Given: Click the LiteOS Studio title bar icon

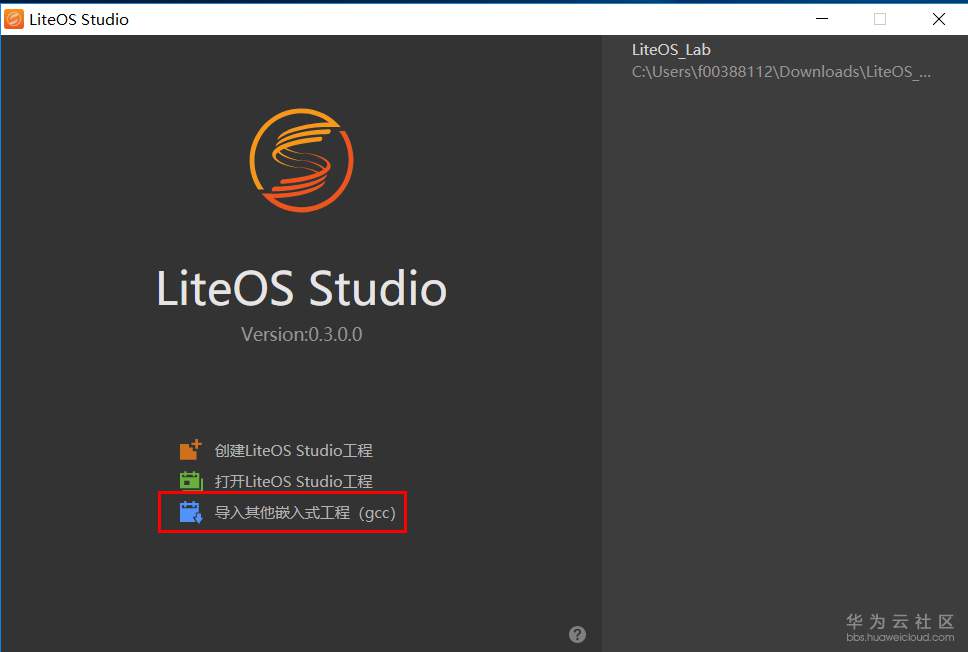Looking at the screenshot, I should point(14,19).
